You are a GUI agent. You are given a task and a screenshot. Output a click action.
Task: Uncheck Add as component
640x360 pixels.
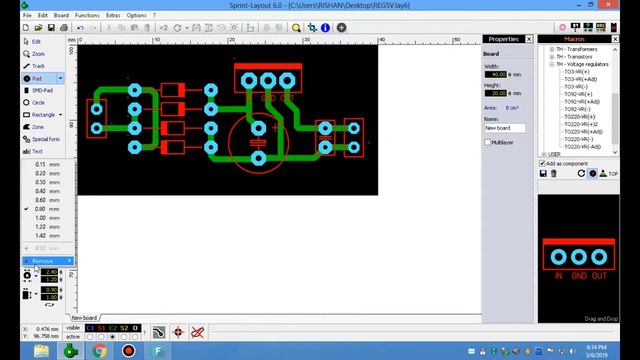tap(542, 163)
